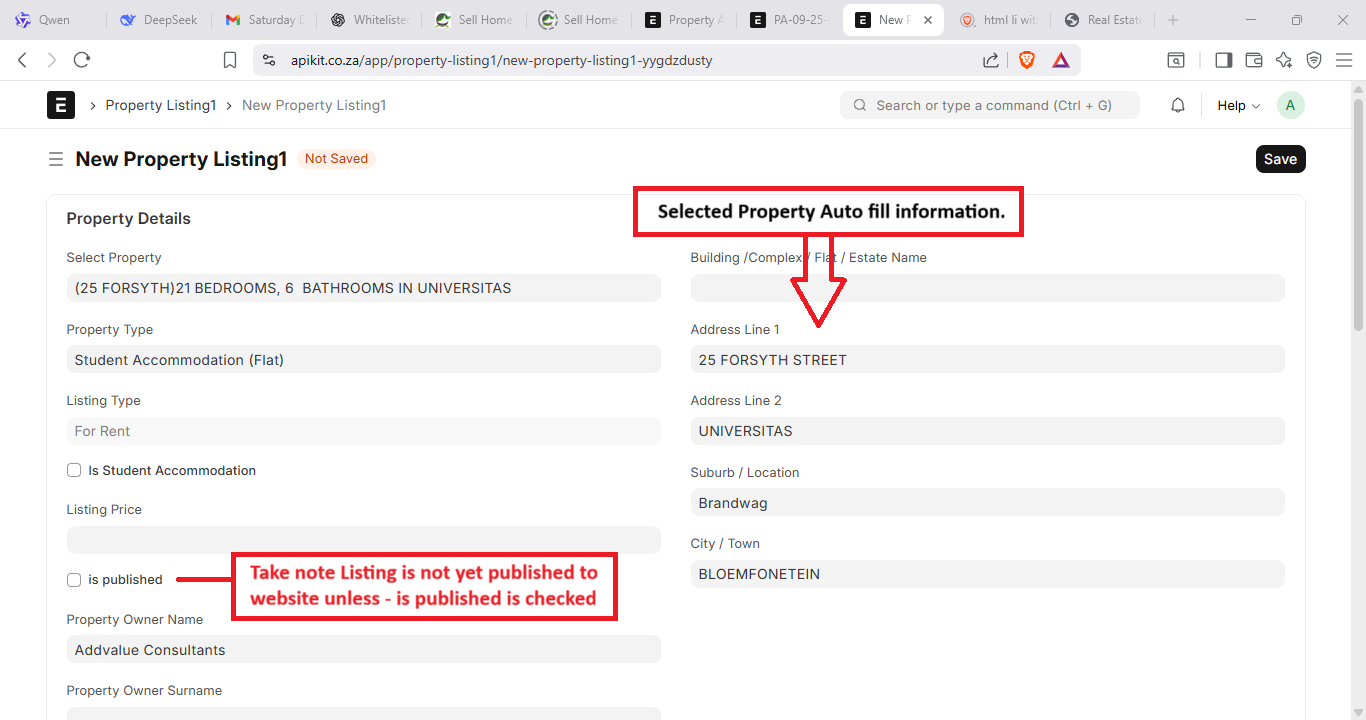Toggle the sidebar hamburger menu
This screenshot has width=1366, height=720.
coord(56,159)
